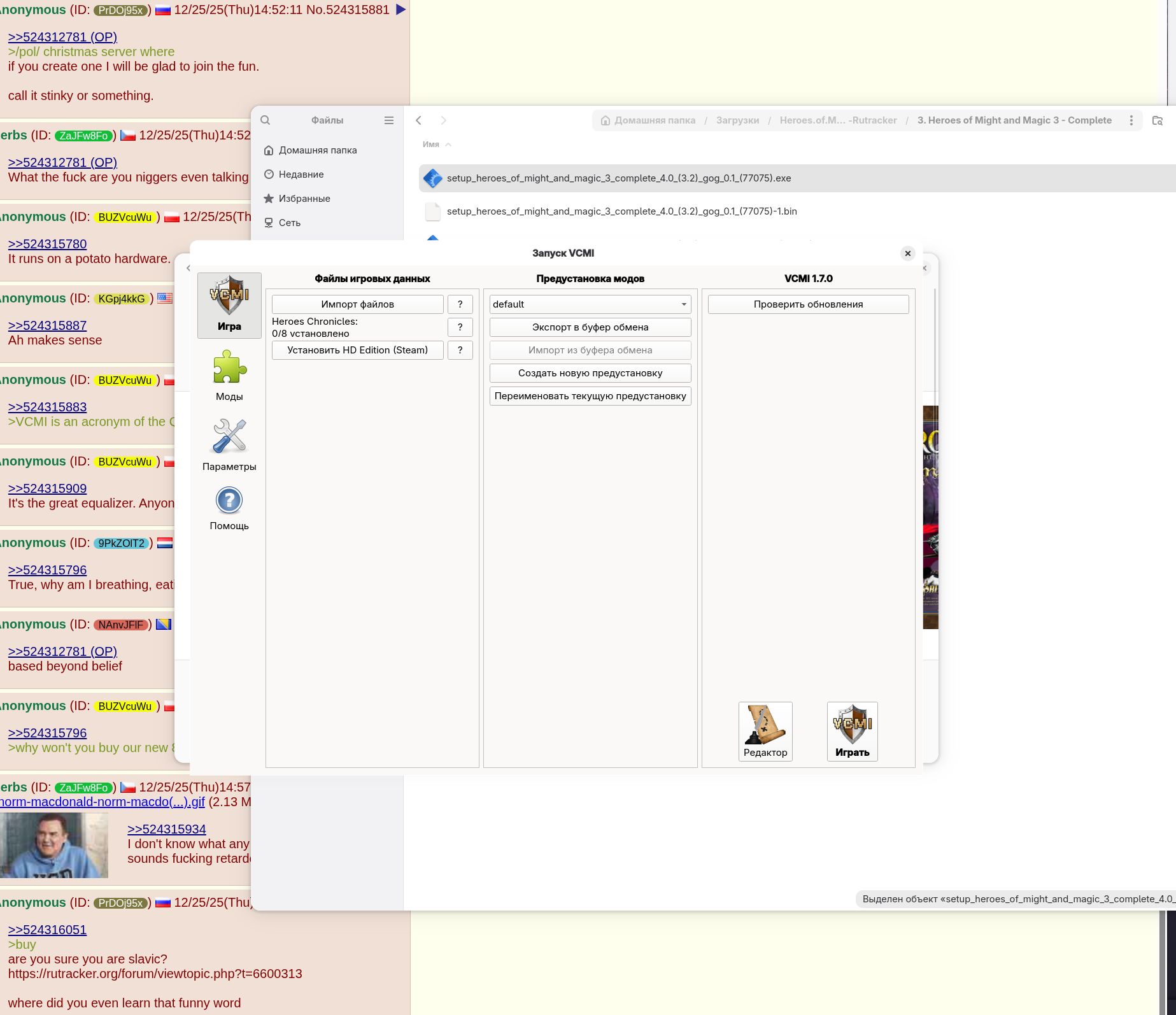Click Домашняя папка breadcrumb in path bar
Screen dimensions: 1176x1015
[x=648, y=120]
